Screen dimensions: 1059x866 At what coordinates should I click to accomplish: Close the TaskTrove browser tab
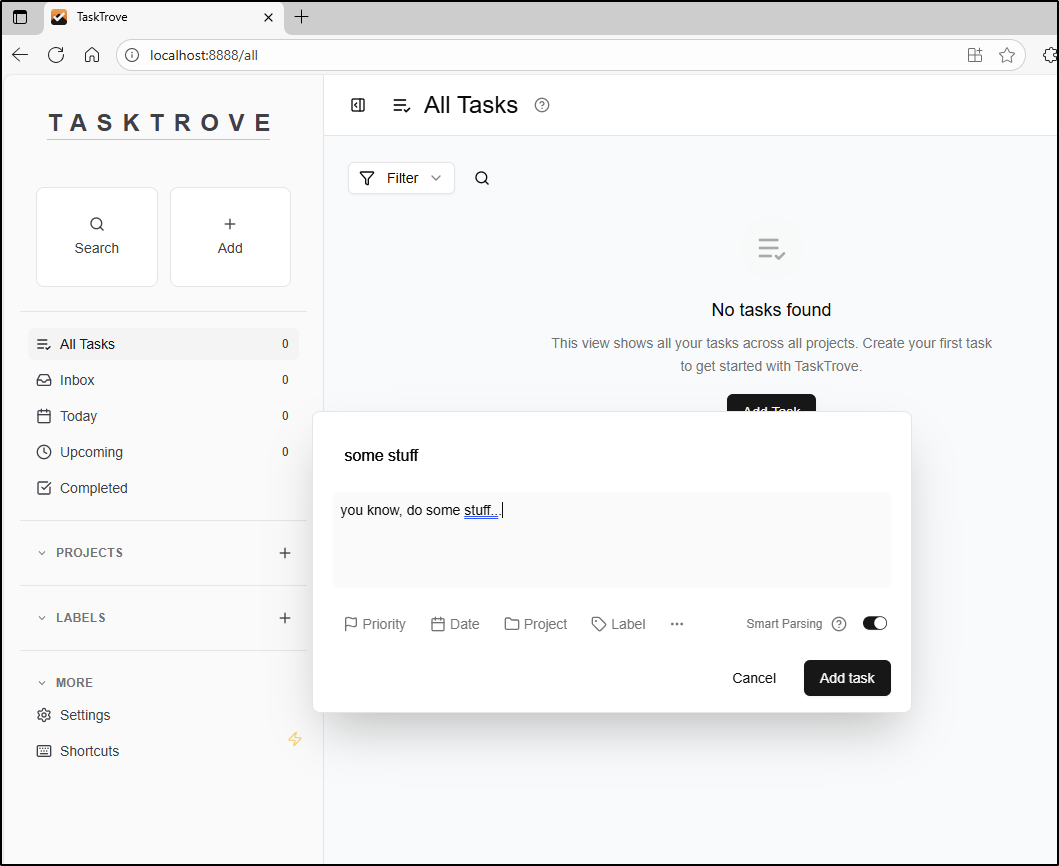pos(268,18)
